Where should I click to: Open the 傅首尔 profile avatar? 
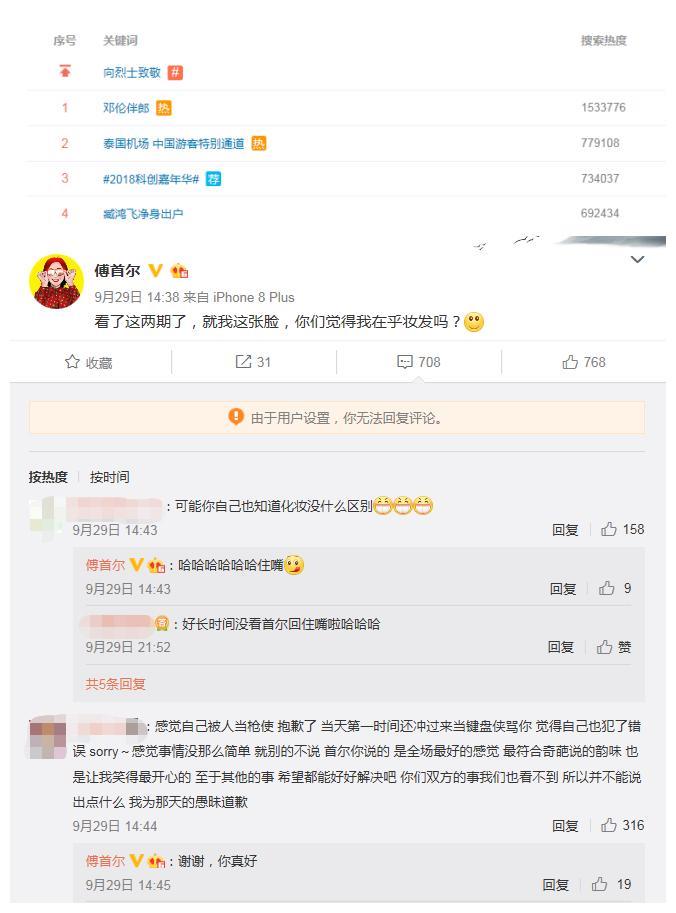(56, 281)
